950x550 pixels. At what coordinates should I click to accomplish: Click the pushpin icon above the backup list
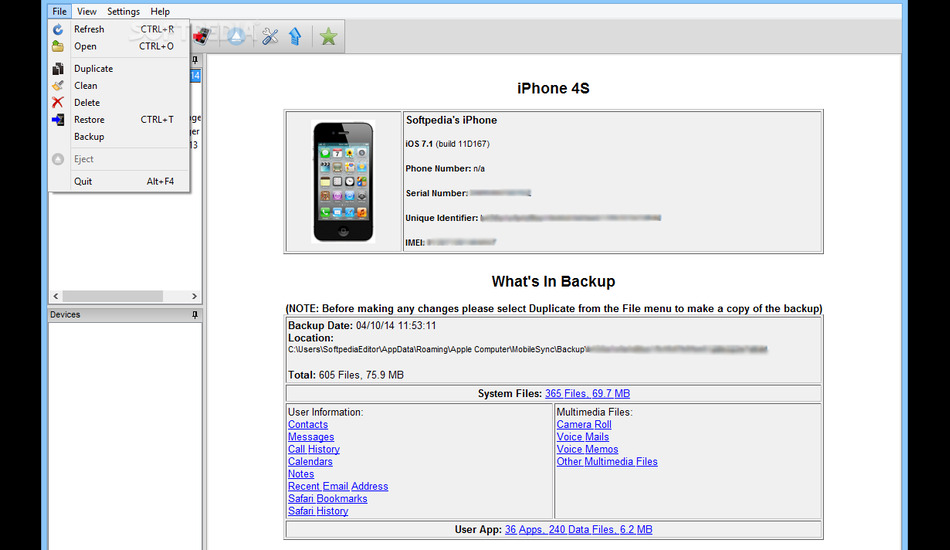pyautogui.click(x=194, y=59)
